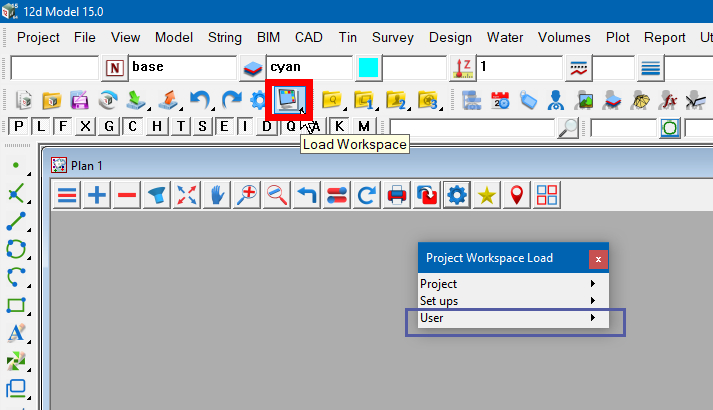Click the Load Workspace toolbar icon
This screenshot has width=713, height=410.
(289, 100)
